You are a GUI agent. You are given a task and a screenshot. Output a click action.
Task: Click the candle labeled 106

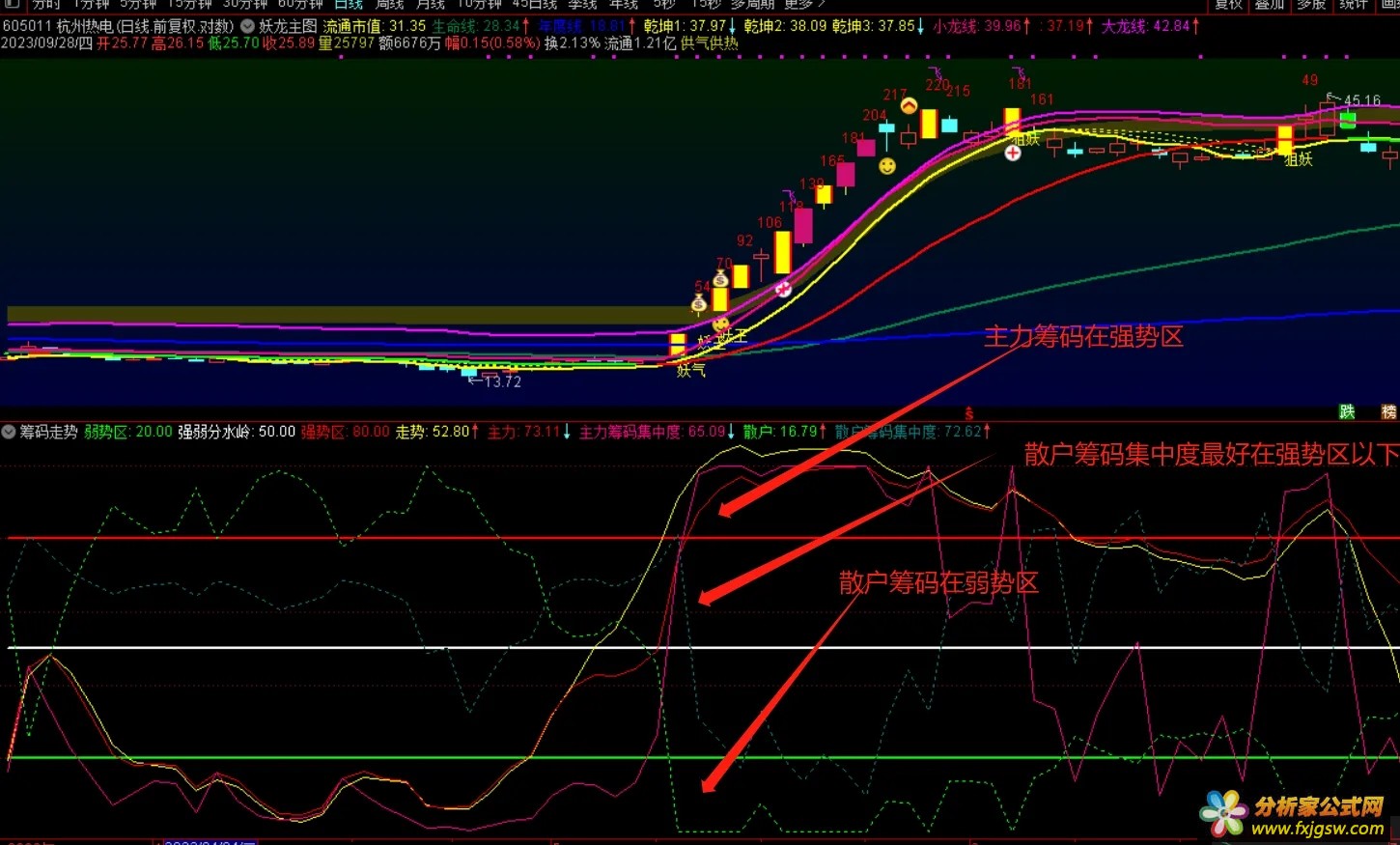[781, 253]
